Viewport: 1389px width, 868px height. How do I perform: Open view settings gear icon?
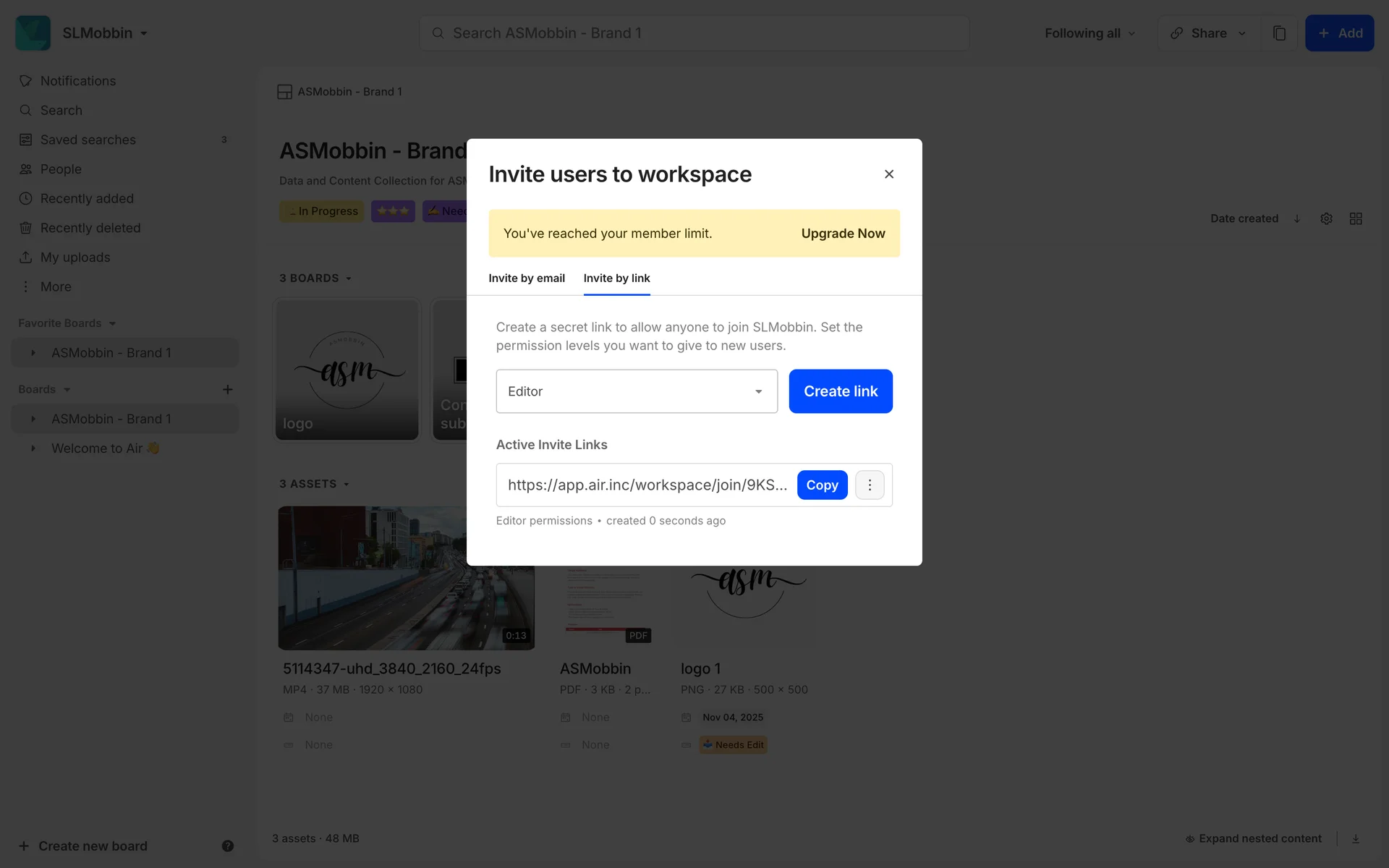pyautogui.click(x=1326, y=218)
